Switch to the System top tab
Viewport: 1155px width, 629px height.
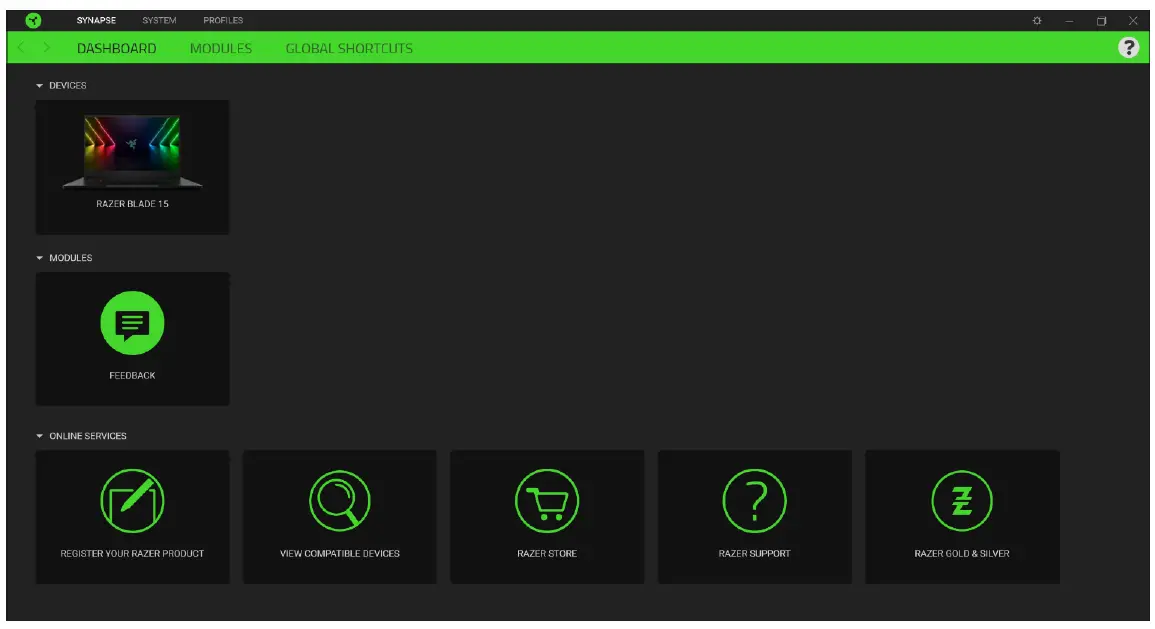[159, 21]
